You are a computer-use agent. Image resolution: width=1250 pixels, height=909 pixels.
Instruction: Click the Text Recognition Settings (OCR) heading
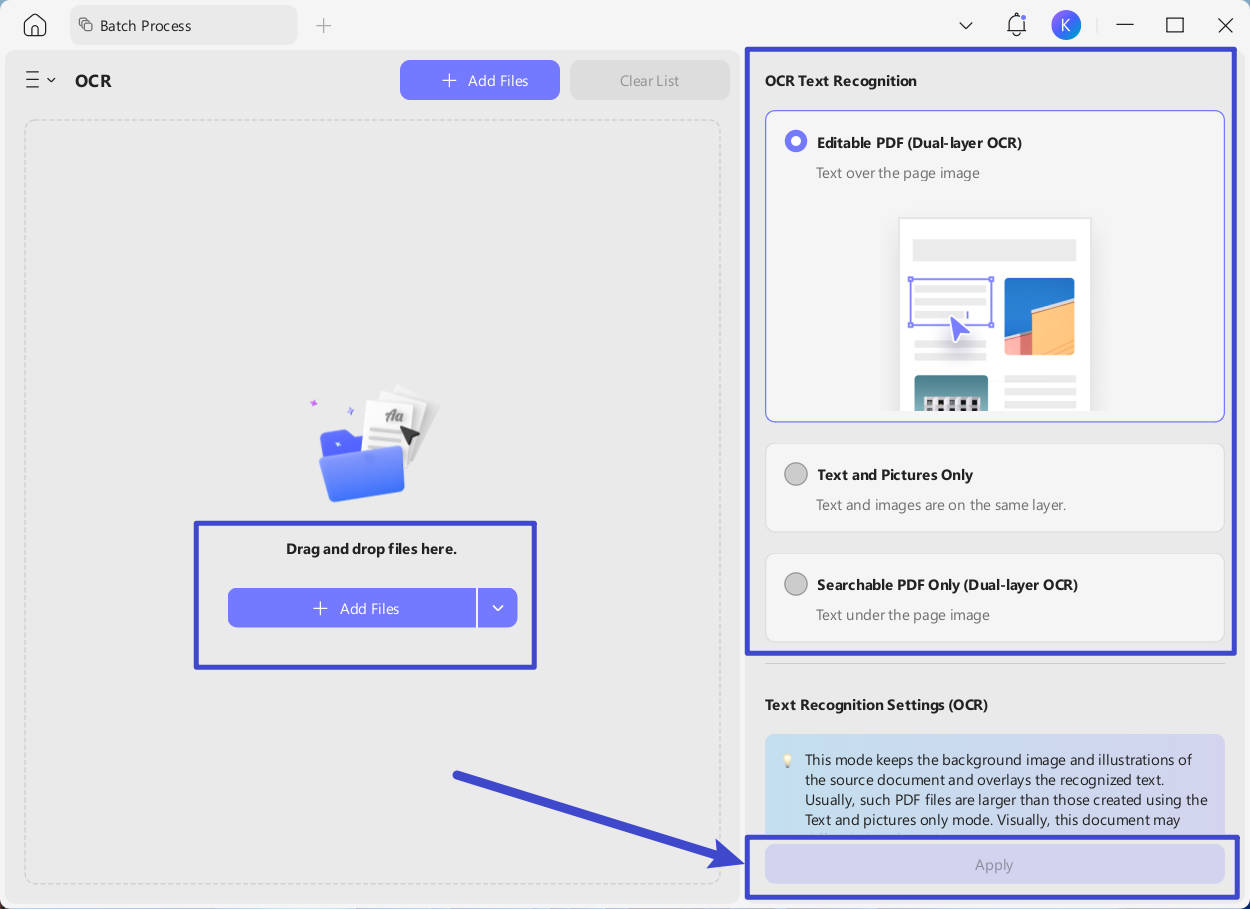point(876,705)
